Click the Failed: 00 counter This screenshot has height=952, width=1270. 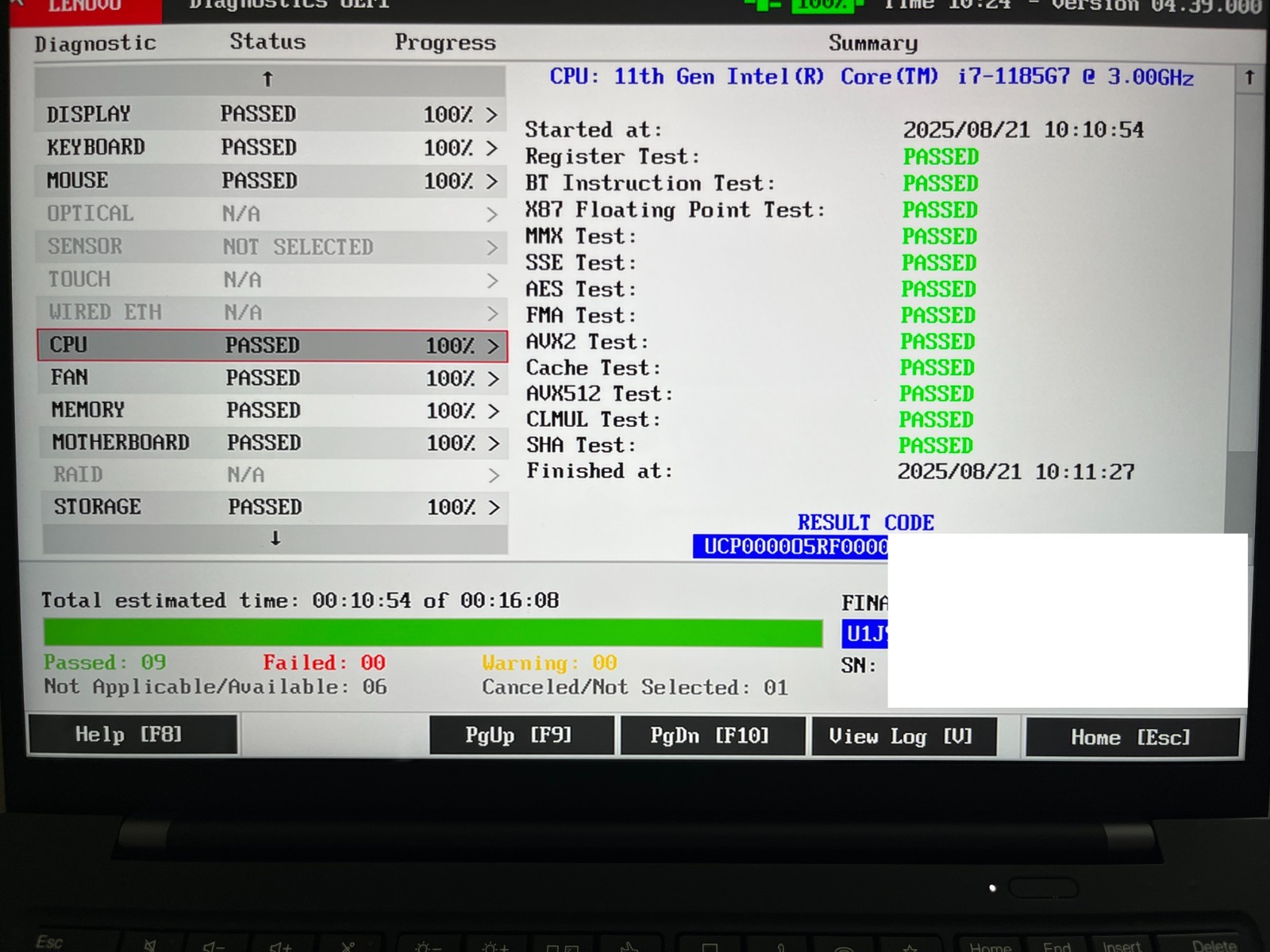click(x=324, y=662)
